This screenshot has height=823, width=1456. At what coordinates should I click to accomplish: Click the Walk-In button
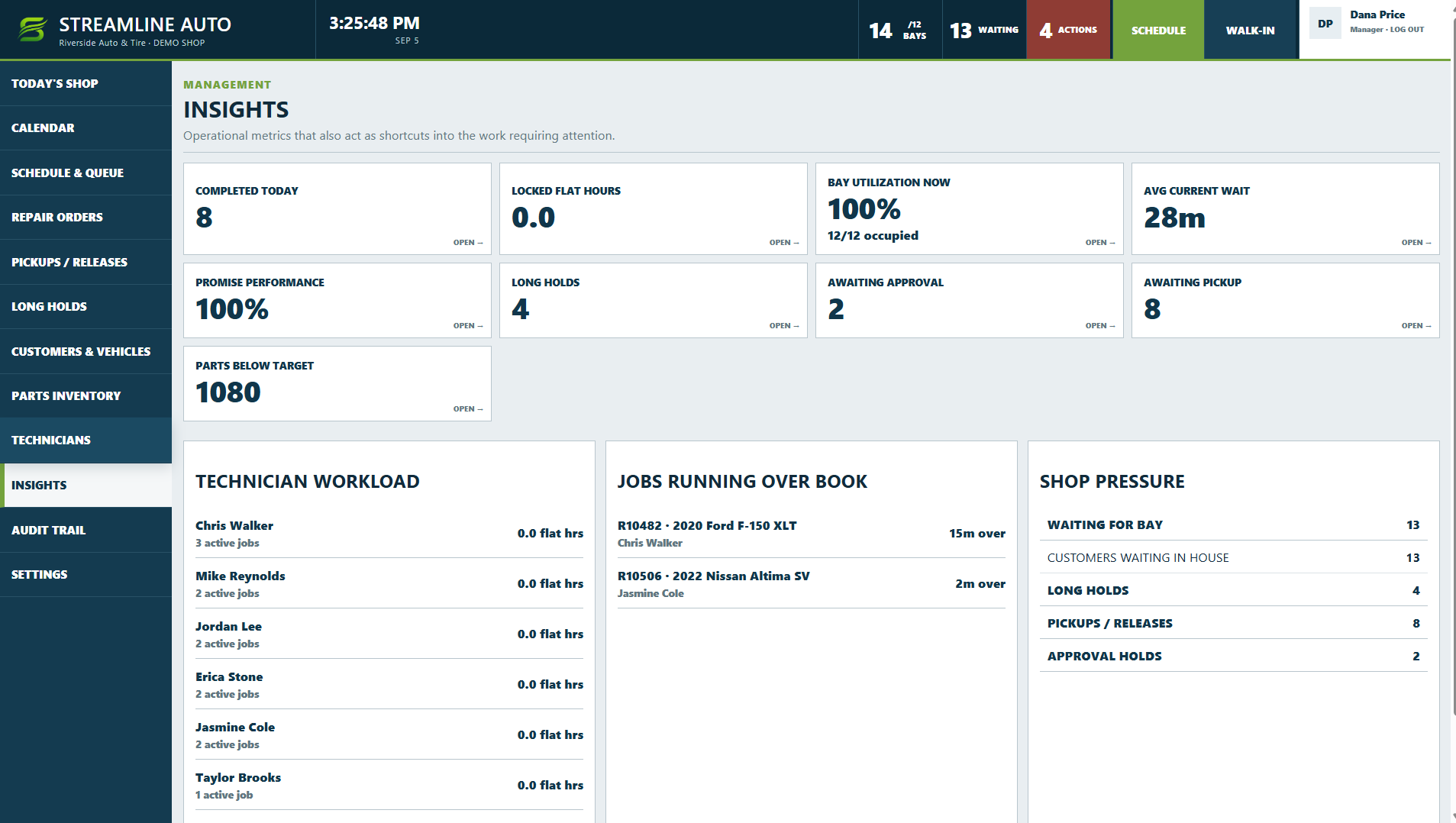(x=1250, y=30)
